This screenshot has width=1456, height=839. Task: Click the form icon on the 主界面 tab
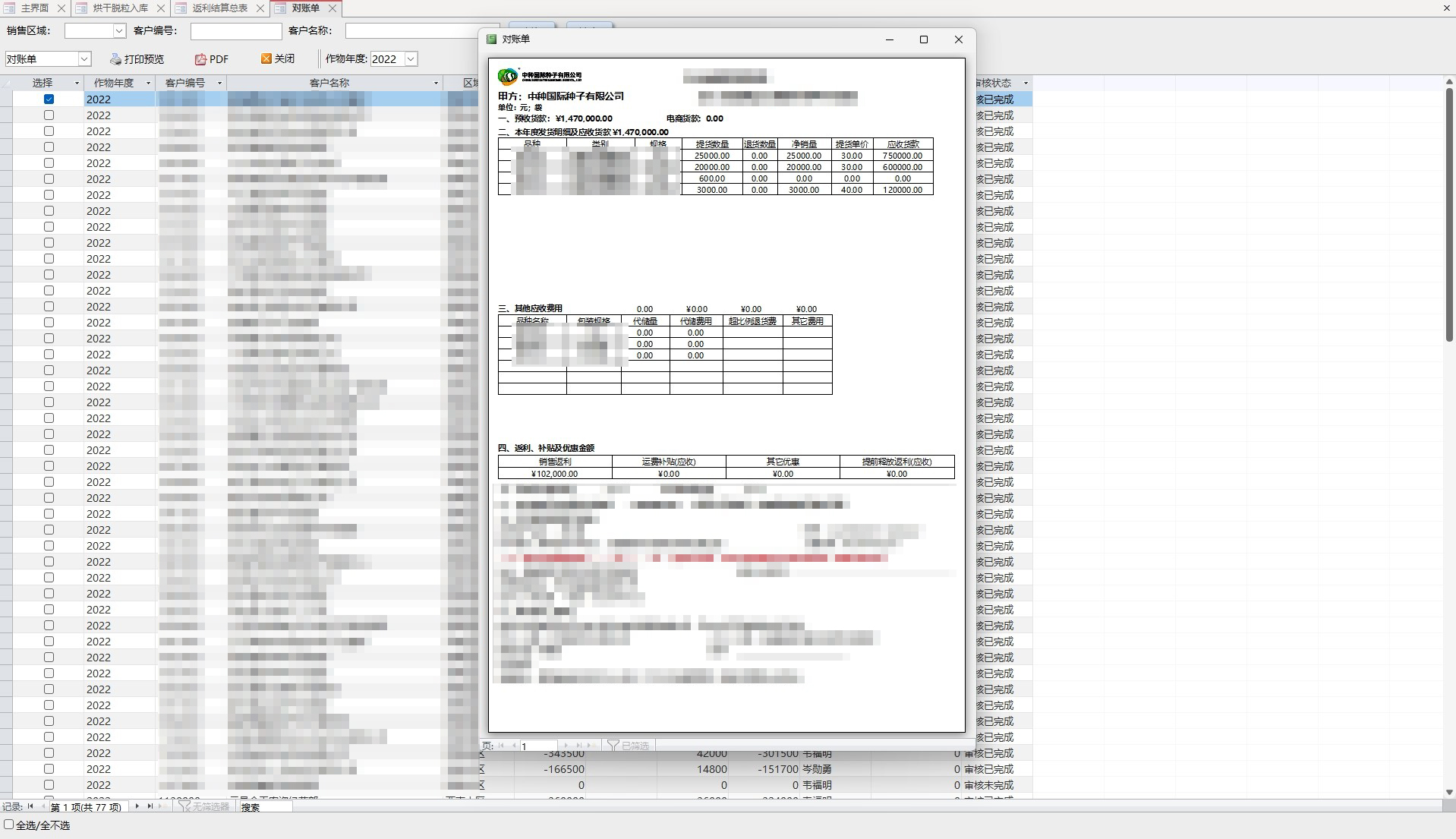(10, 8)
